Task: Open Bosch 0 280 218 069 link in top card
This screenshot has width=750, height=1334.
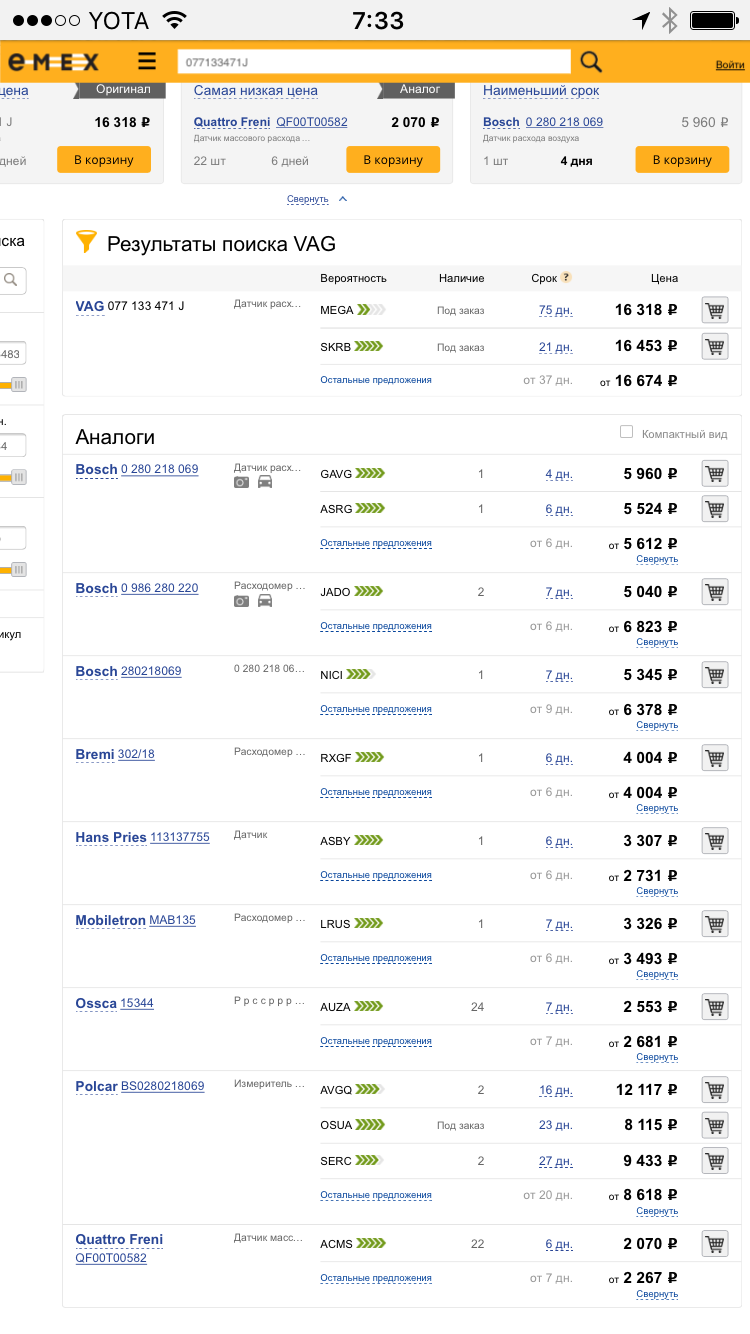Action: pos(564,122)
